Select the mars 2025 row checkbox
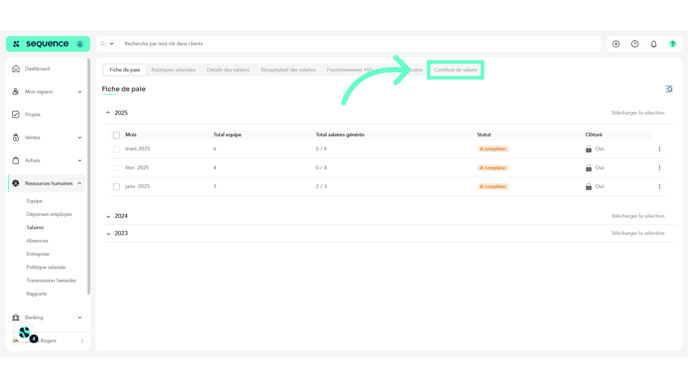 [x=116, y=149]
